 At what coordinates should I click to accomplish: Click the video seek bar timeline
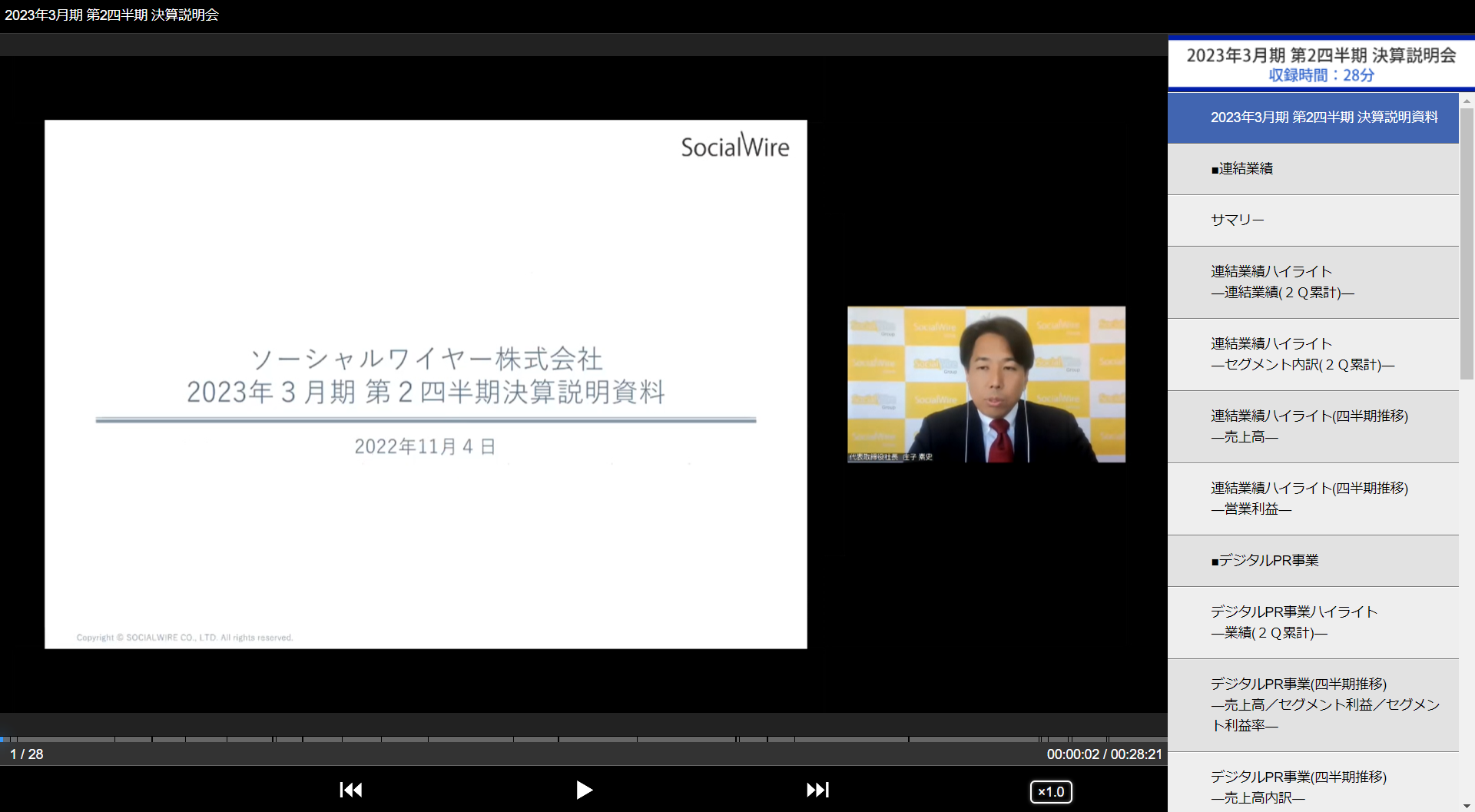[584, 739]
